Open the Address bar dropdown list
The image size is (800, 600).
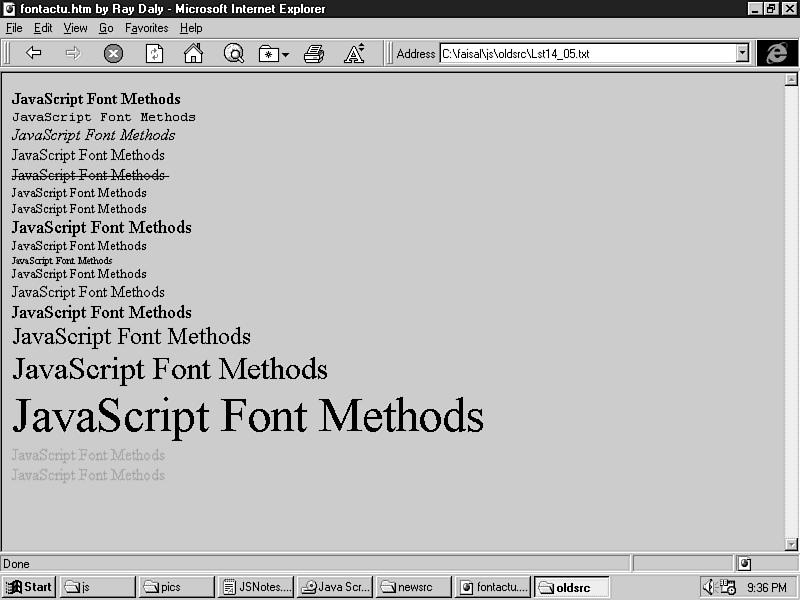[742, 53]
